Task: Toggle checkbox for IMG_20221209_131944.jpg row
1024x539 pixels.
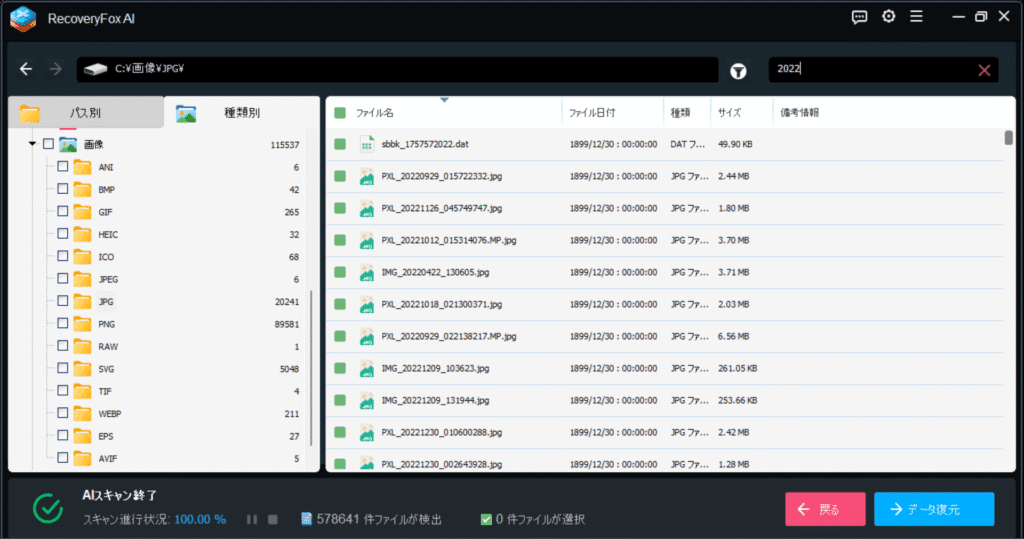Action: [x=340, y=400]
